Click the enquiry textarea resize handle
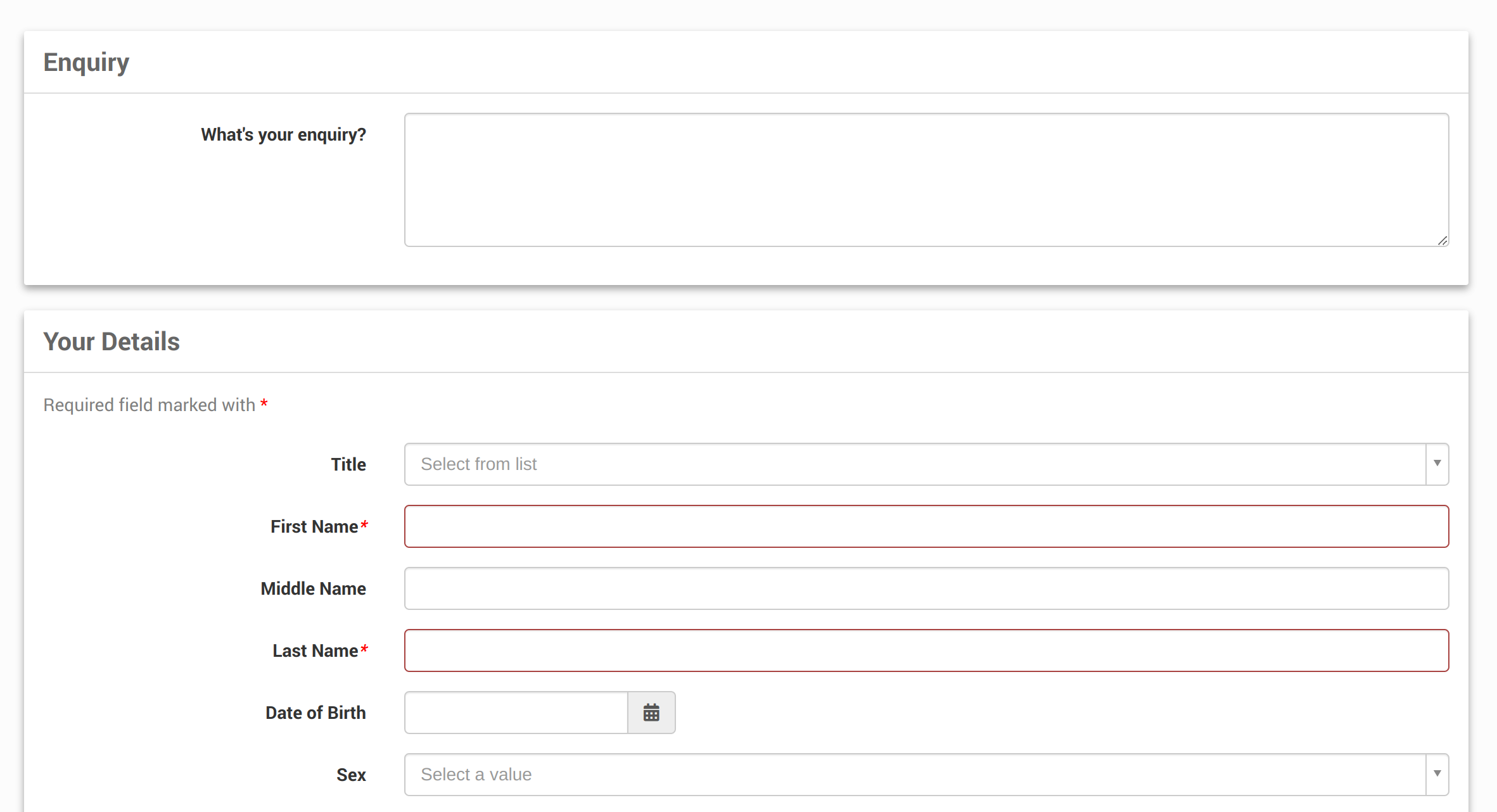The width and height of the screenshot is (1497, 812). [1443, 241]
